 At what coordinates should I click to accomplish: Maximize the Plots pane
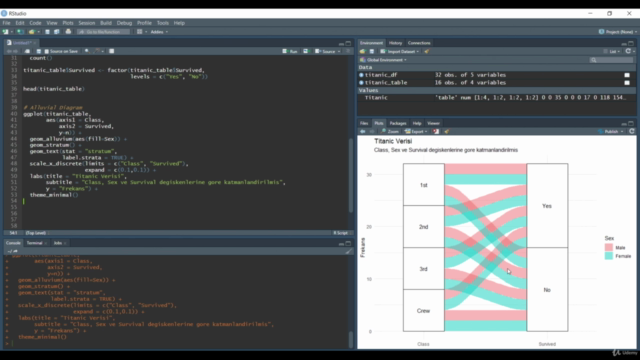[x=631, y=123]
